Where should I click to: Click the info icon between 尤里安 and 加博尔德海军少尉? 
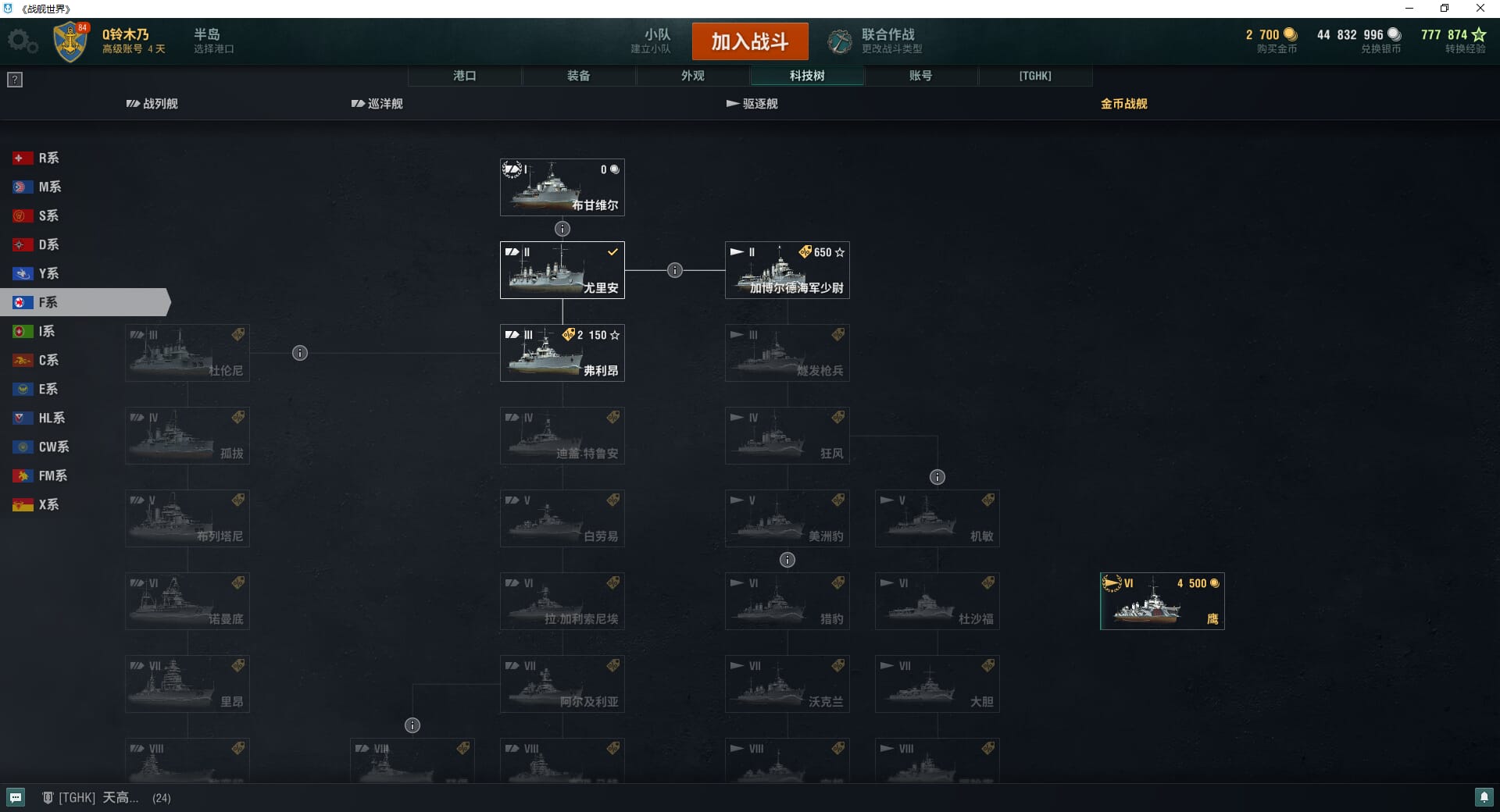[x=675, y=270]
